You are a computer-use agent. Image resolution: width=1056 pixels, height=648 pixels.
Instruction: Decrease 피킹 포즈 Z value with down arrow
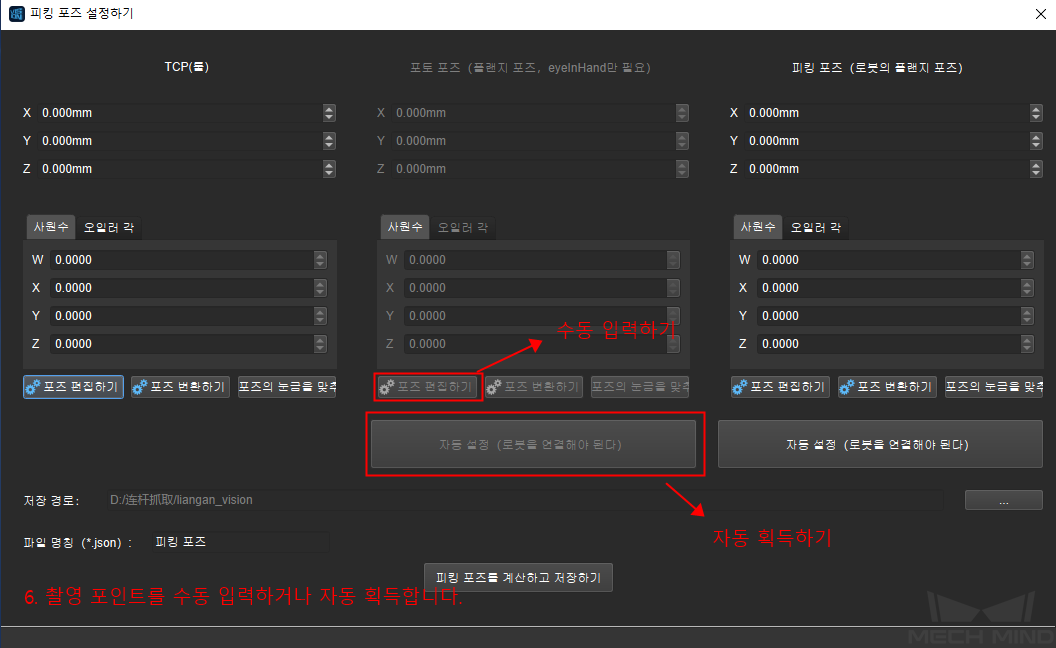pyautogui.click(x=1036, y=173)
